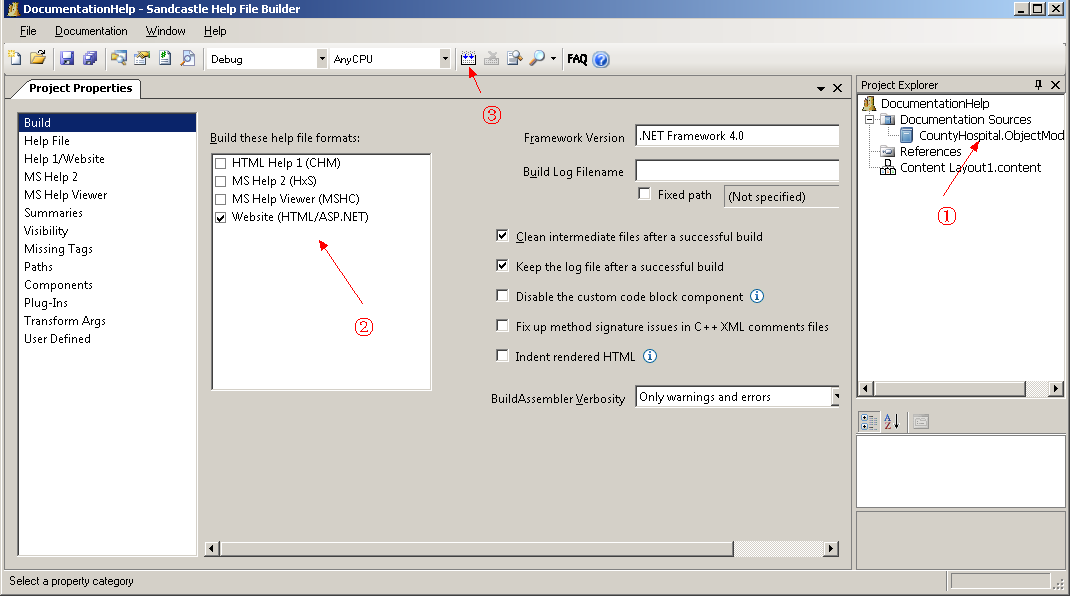Select the References tree node
1070x596 pixels.
click(x=930, y=152)
